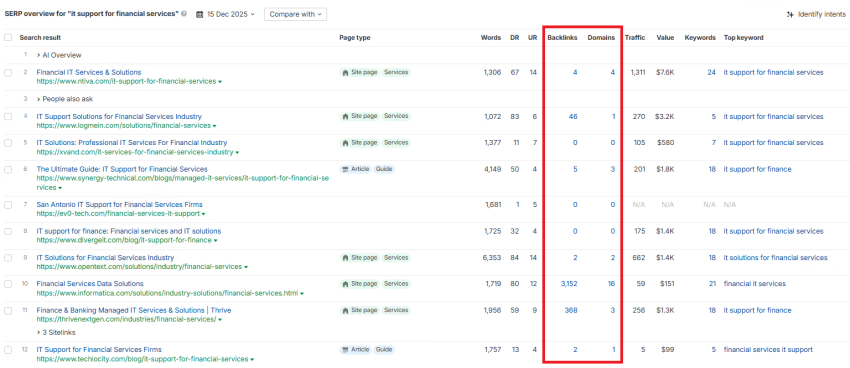Click the 46 backlinks value for logmein
This screenshot has height=368, width=850.
pyautogui.click(x=574, y=117)
